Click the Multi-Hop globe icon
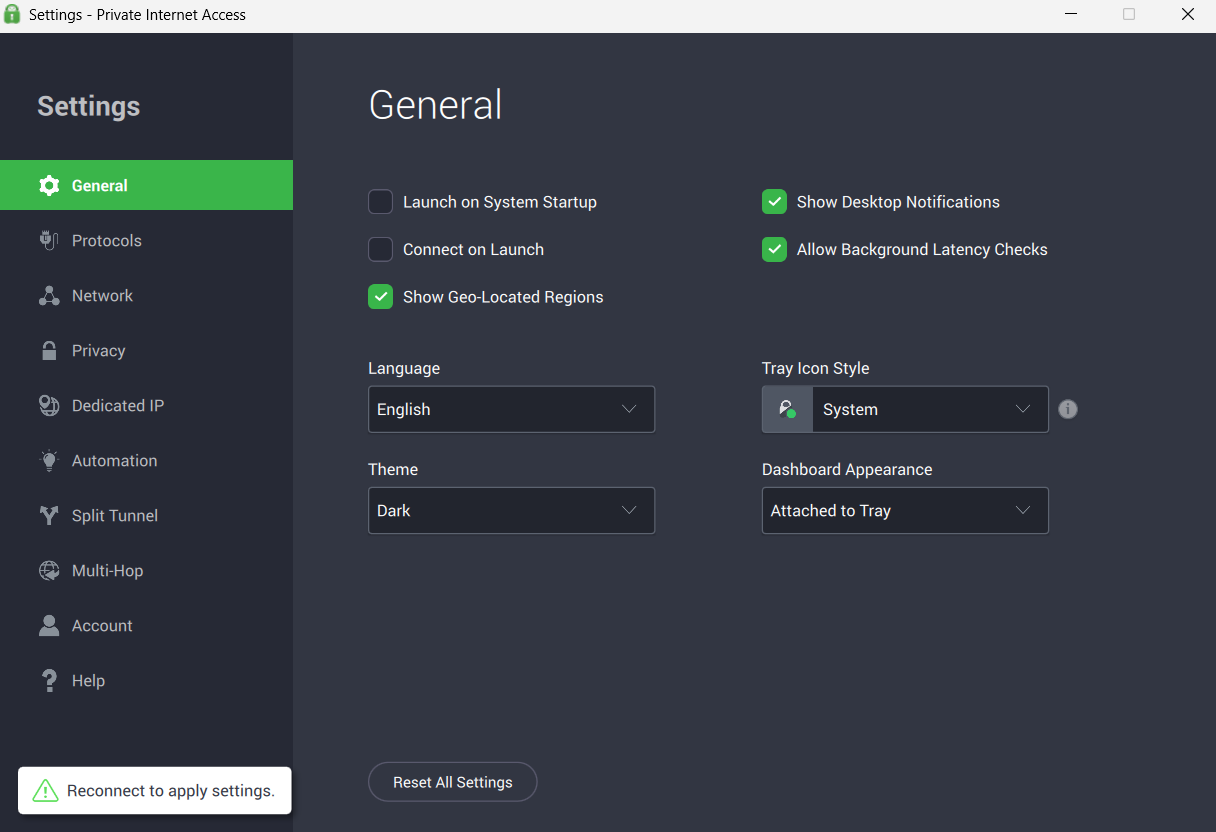This screenshot has width=1216, height=832. (48, 571)
